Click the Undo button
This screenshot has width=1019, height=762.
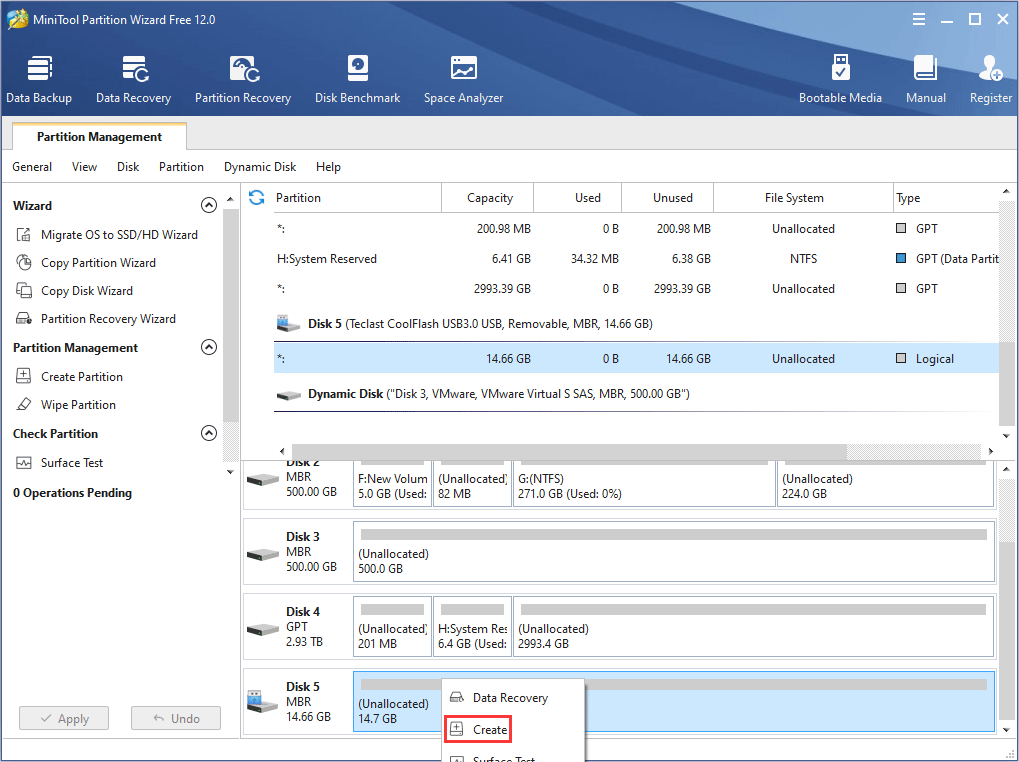pyautogui.click(x=175, y=718)
